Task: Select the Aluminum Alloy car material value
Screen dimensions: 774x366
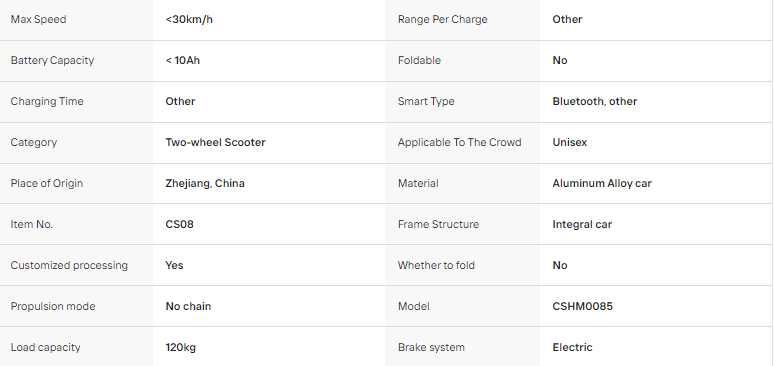Action: tap(602, 183)
